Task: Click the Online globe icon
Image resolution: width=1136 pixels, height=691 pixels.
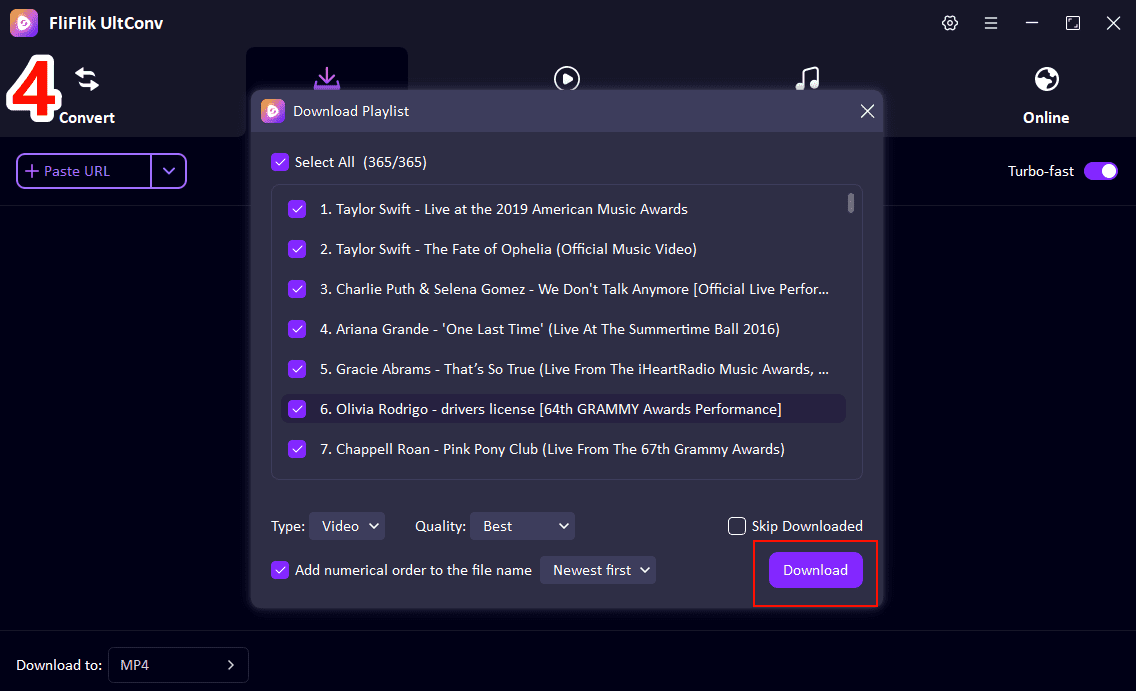Action: (1046, 79)
